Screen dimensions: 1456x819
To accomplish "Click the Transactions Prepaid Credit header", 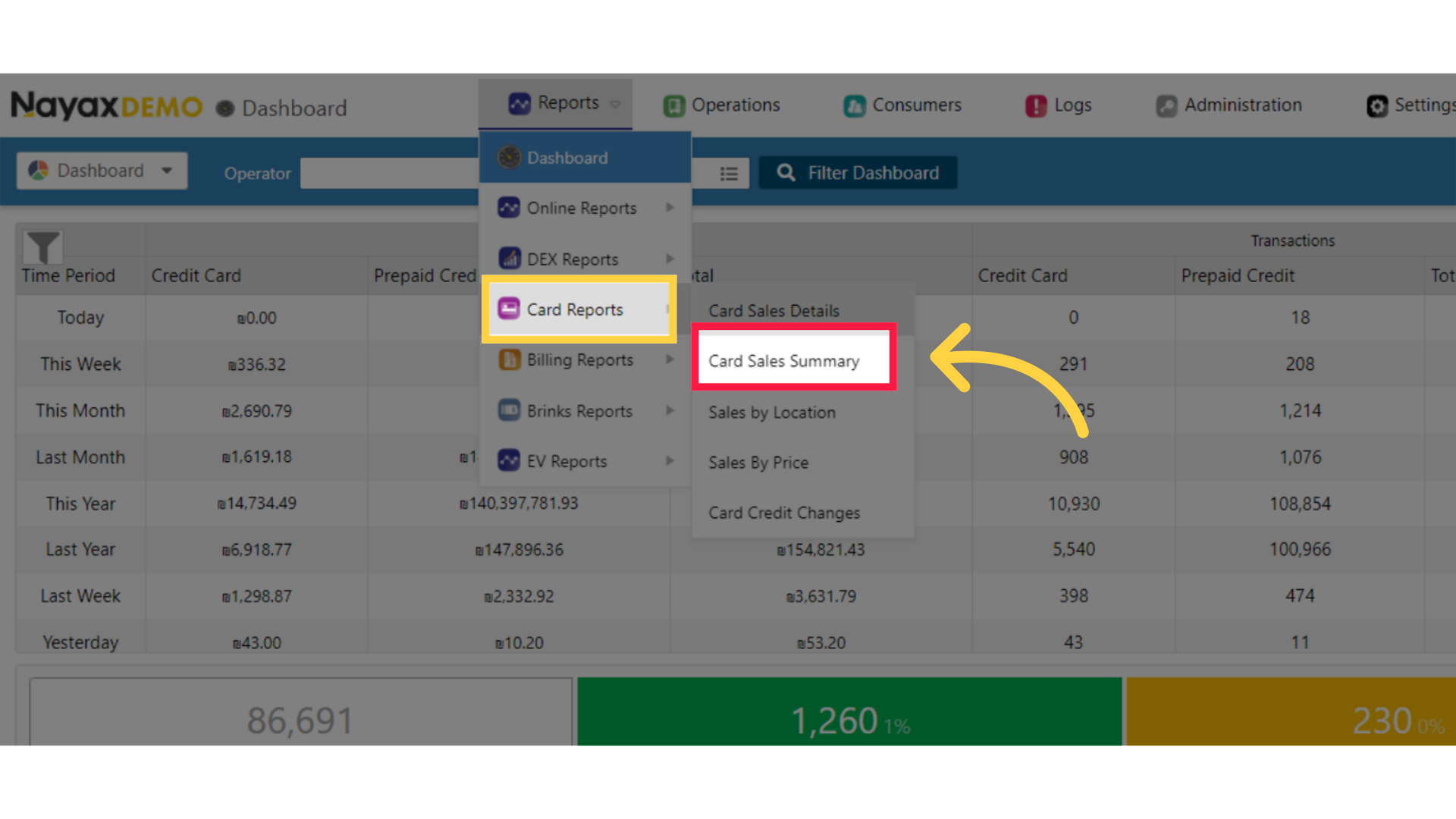I will (1238, 275).
